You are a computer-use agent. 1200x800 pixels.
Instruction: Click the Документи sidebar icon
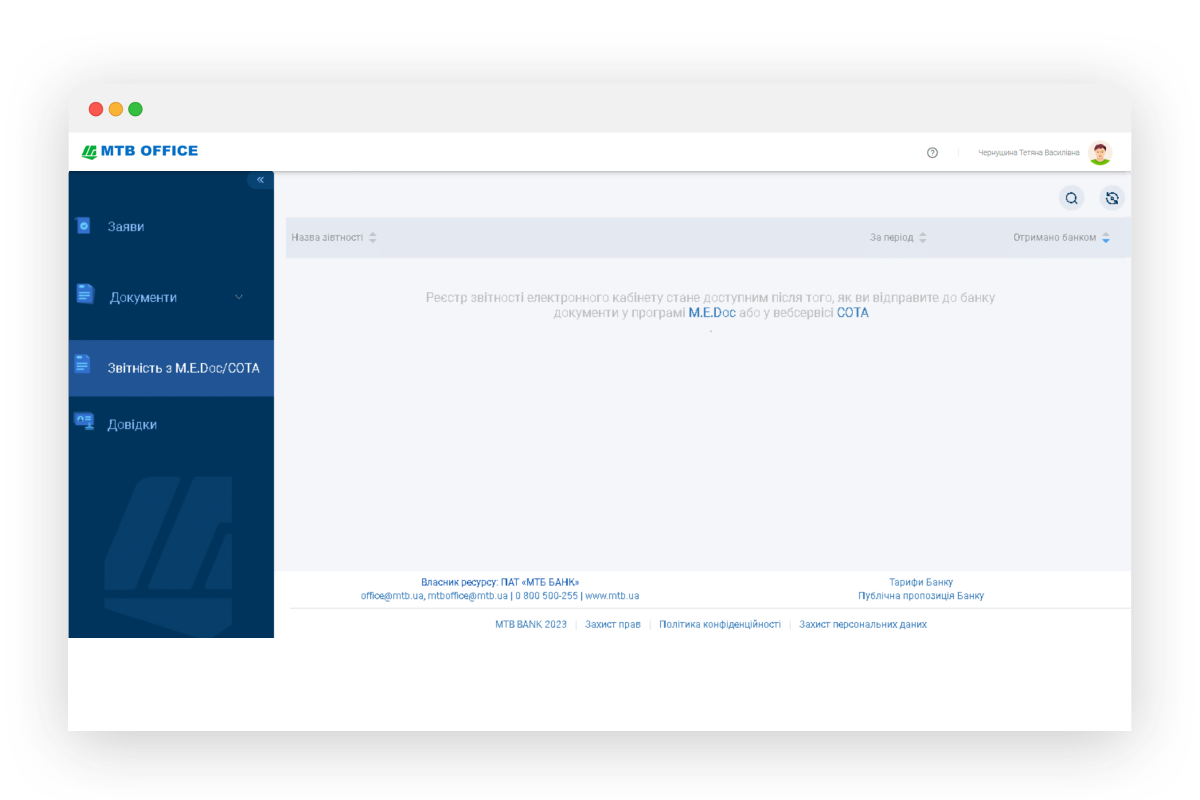coord(85,294)
